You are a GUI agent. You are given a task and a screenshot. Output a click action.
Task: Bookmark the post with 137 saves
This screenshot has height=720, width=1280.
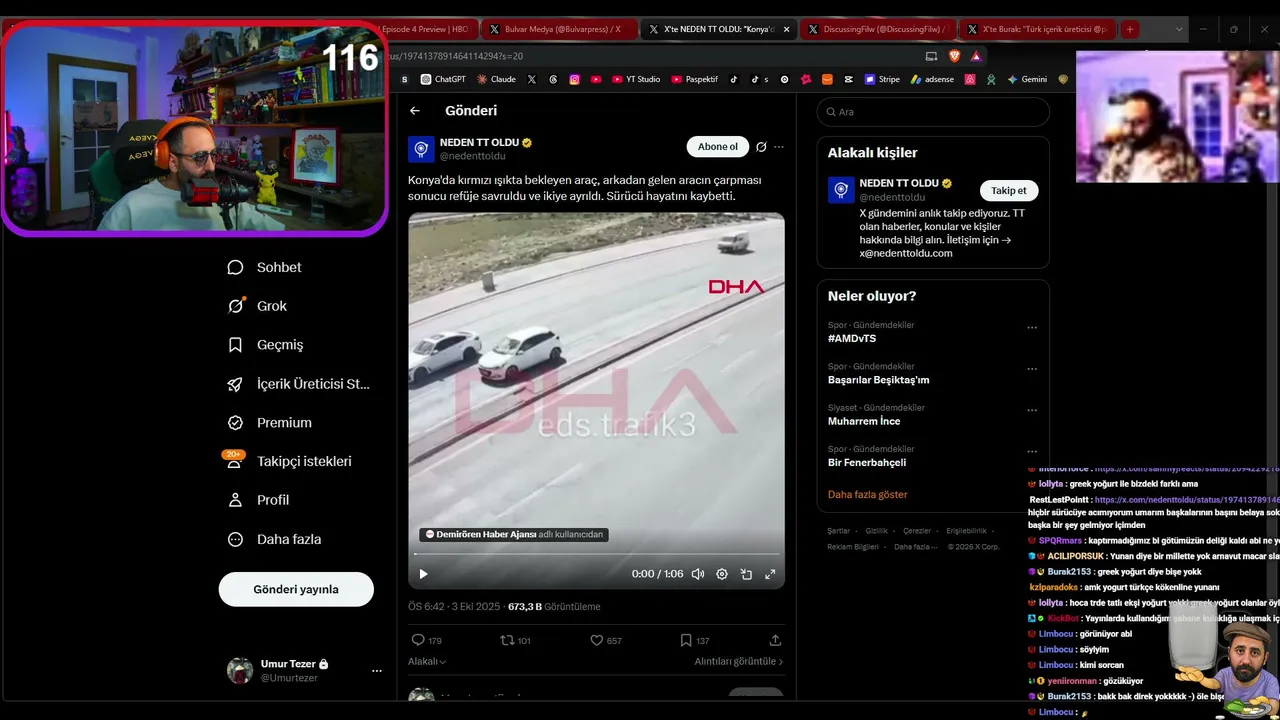point(694,640)
